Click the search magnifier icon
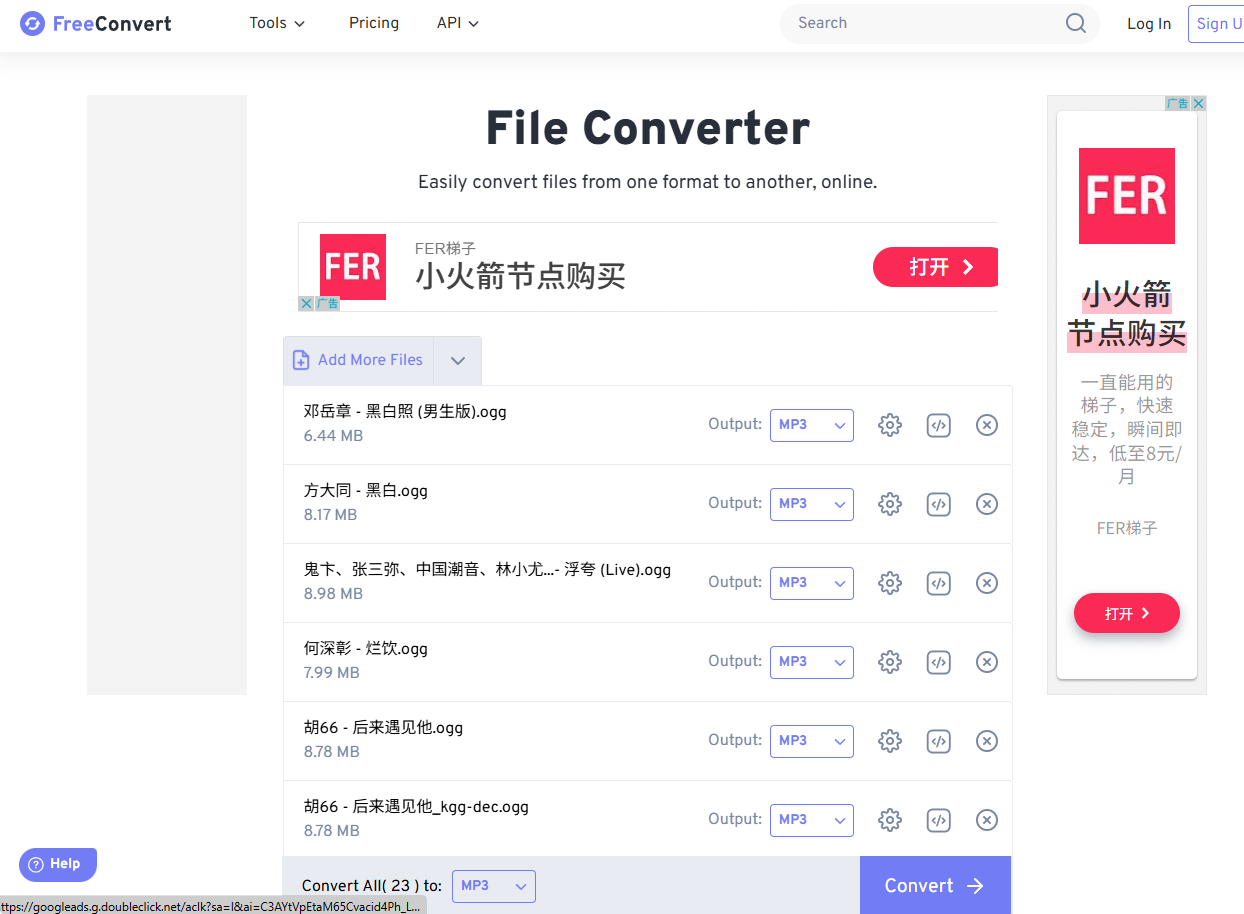Viewport: 1244px width, 914px height. point(1076,23)
